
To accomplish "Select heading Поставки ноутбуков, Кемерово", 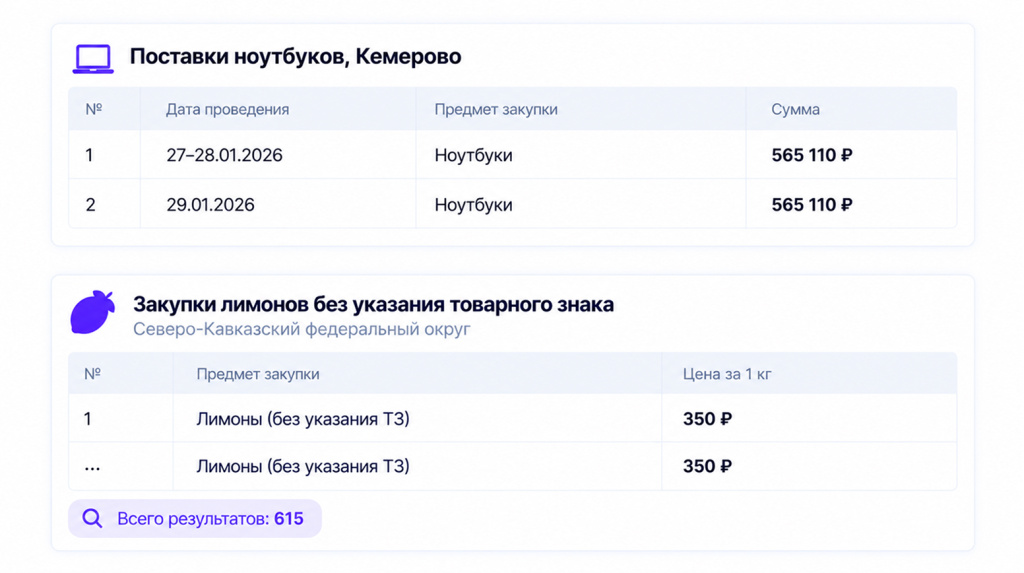I will coord(295,57).
